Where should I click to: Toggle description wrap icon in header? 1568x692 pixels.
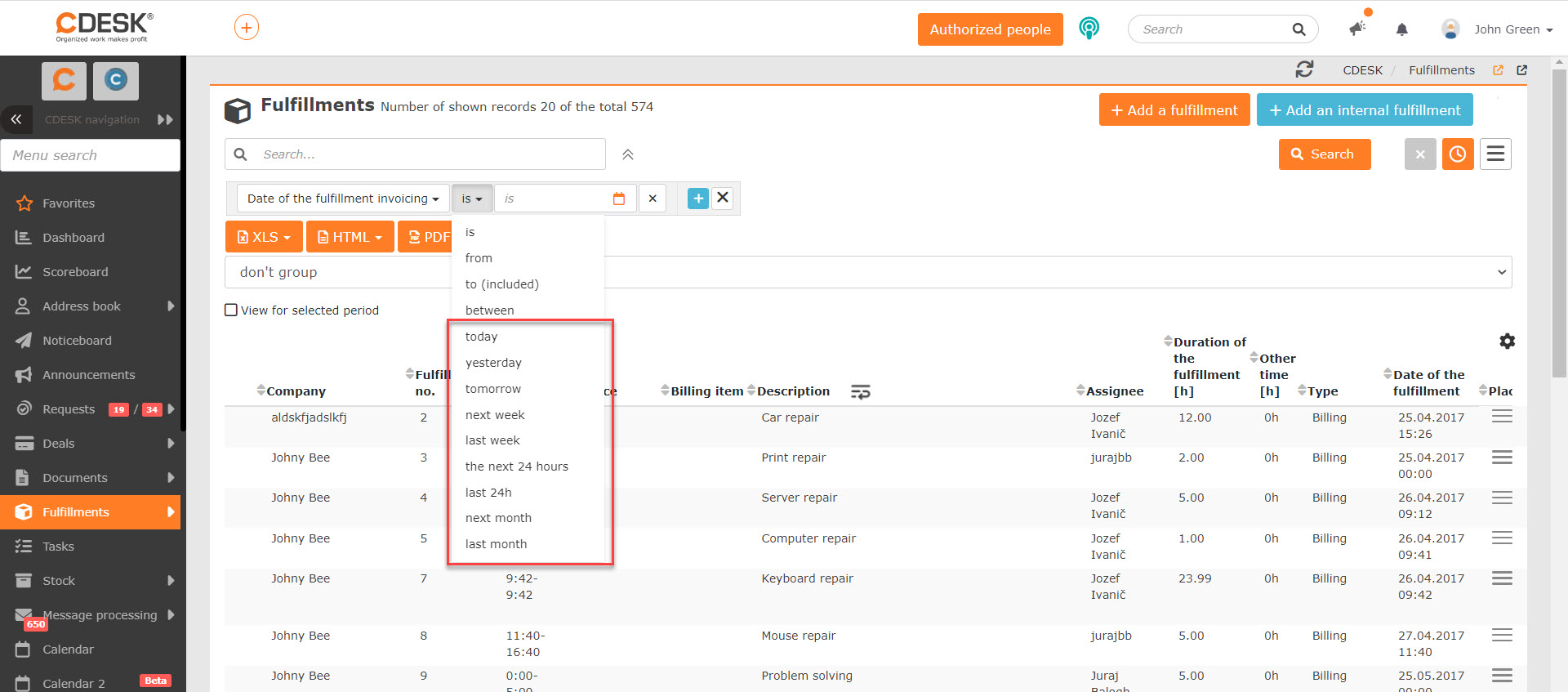point(860,392)
